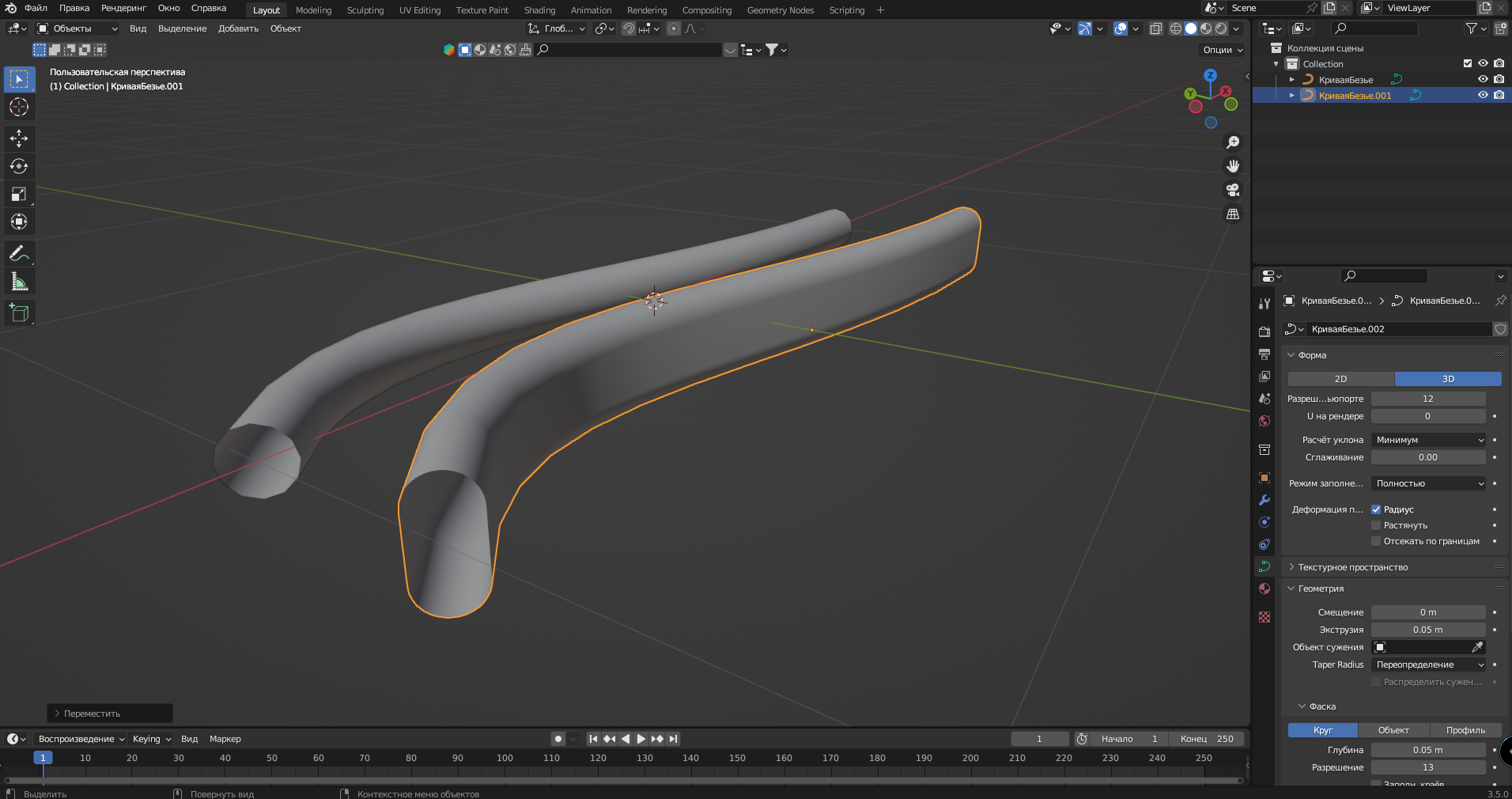The image size is (1512, 799).
Task: Open the Texture properties checker tab
Action: pos(1264,617)
